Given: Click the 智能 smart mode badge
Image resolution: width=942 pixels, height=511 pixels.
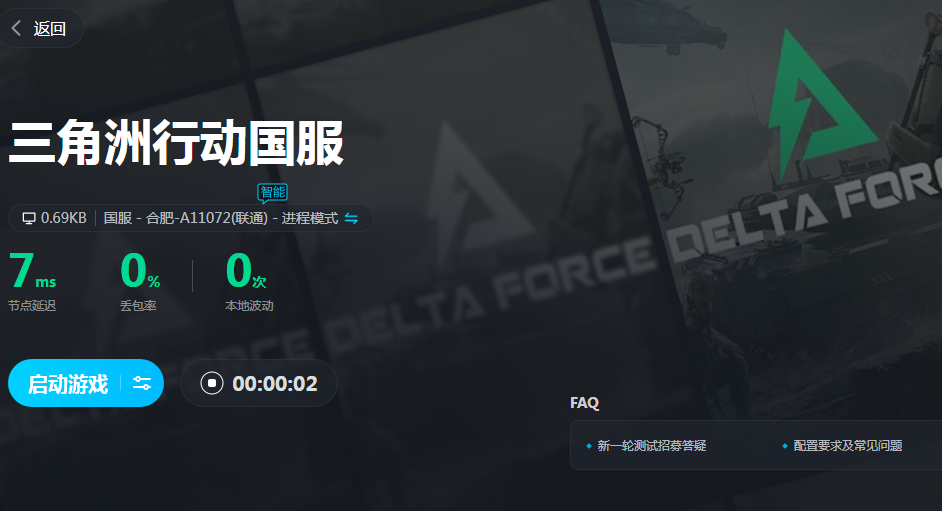Looking at the screenshot, I should tap(273, 193).
